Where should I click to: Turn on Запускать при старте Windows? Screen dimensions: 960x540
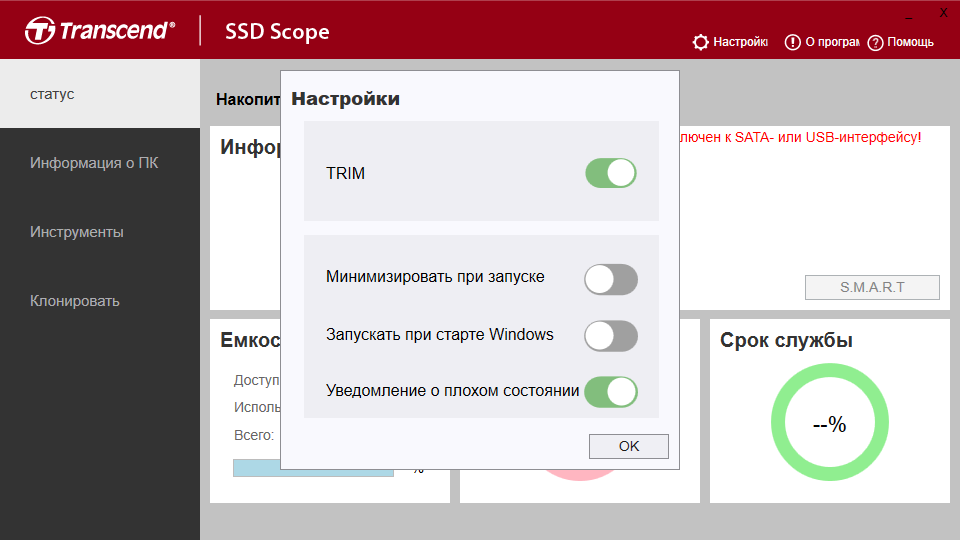click(x=611, y=336)
